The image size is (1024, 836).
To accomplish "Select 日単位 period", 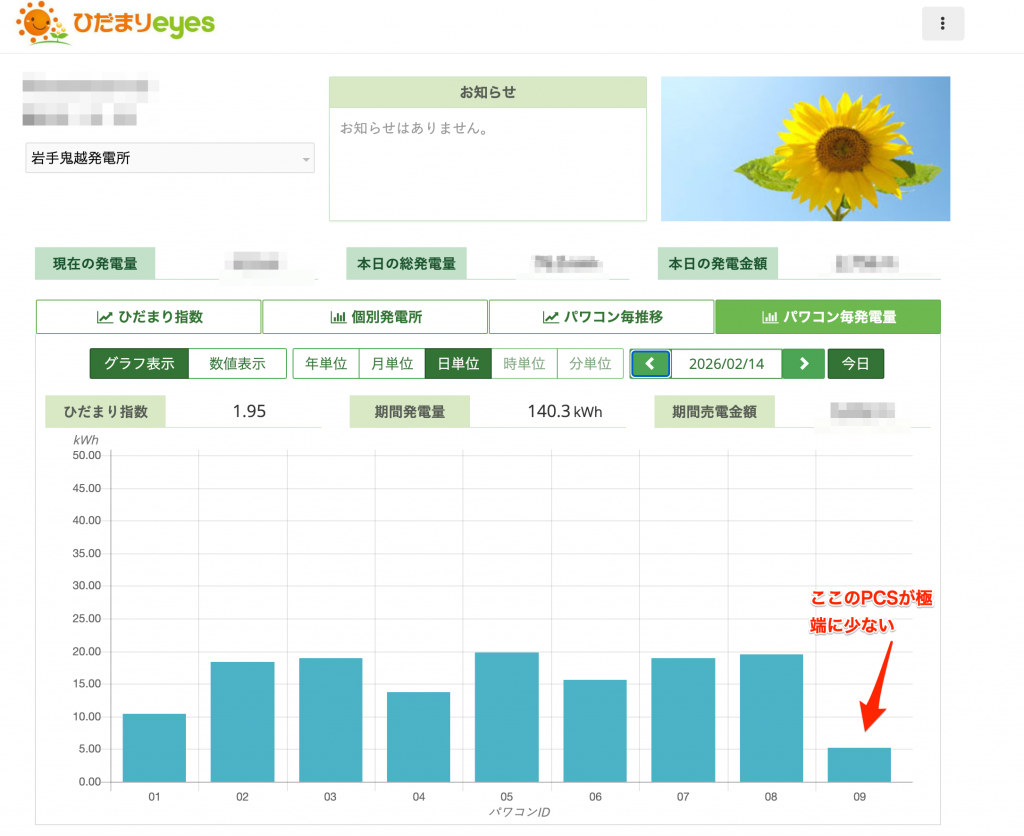I will coord(457,364).
